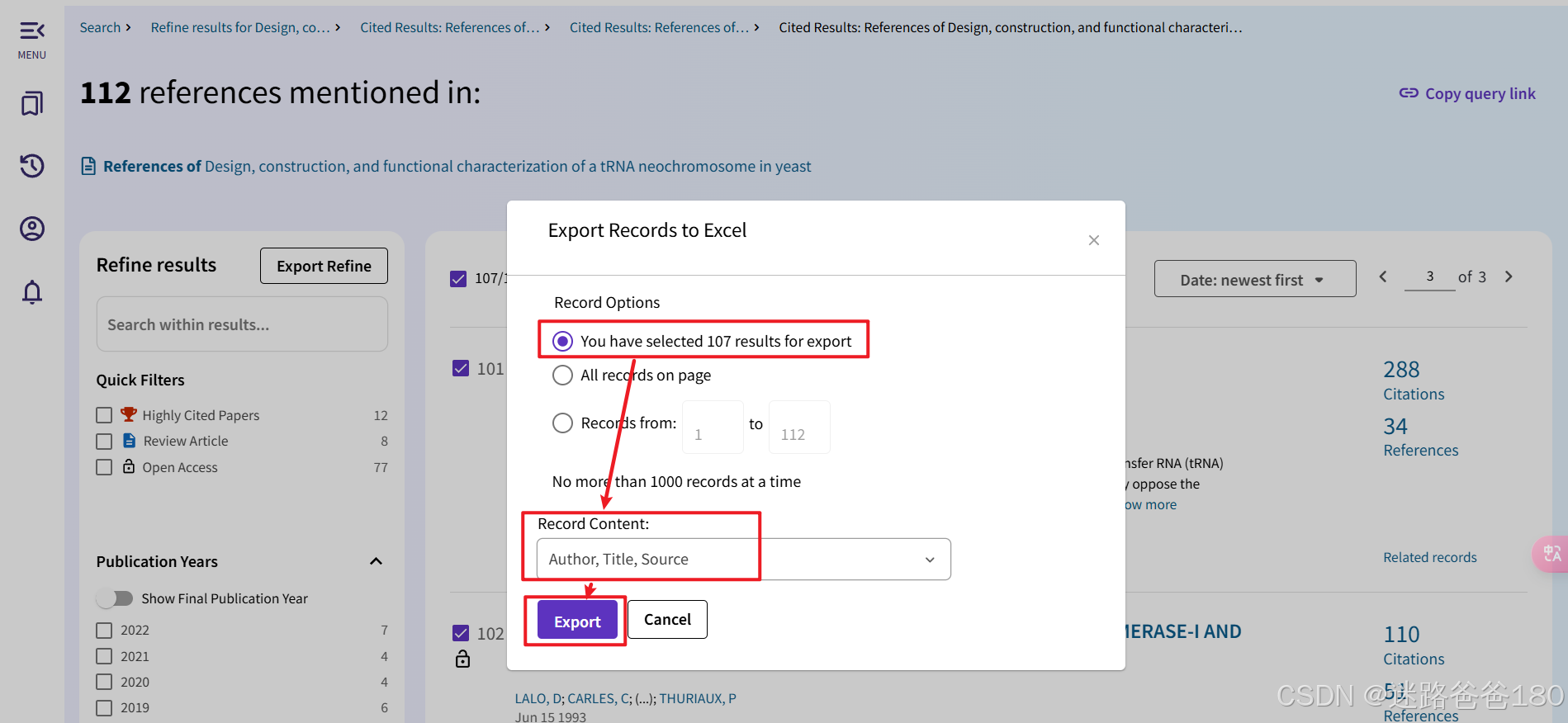Screen dimensions: 1568x723
Task: Click the Records from start field
Action: 713,427
